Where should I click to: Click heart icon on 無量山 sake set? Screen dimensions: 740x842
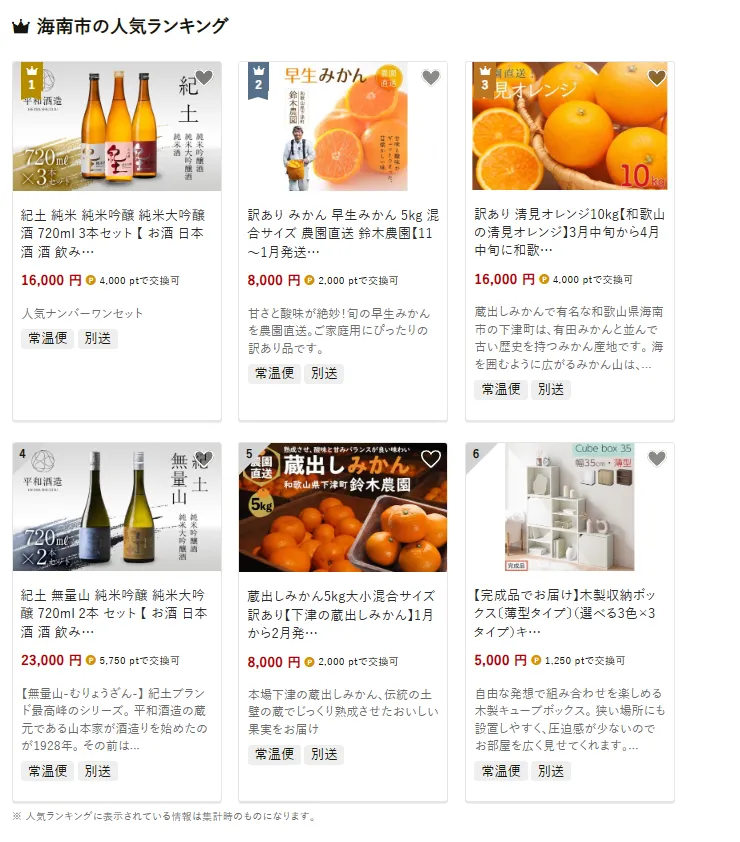(x=204, y=459)
